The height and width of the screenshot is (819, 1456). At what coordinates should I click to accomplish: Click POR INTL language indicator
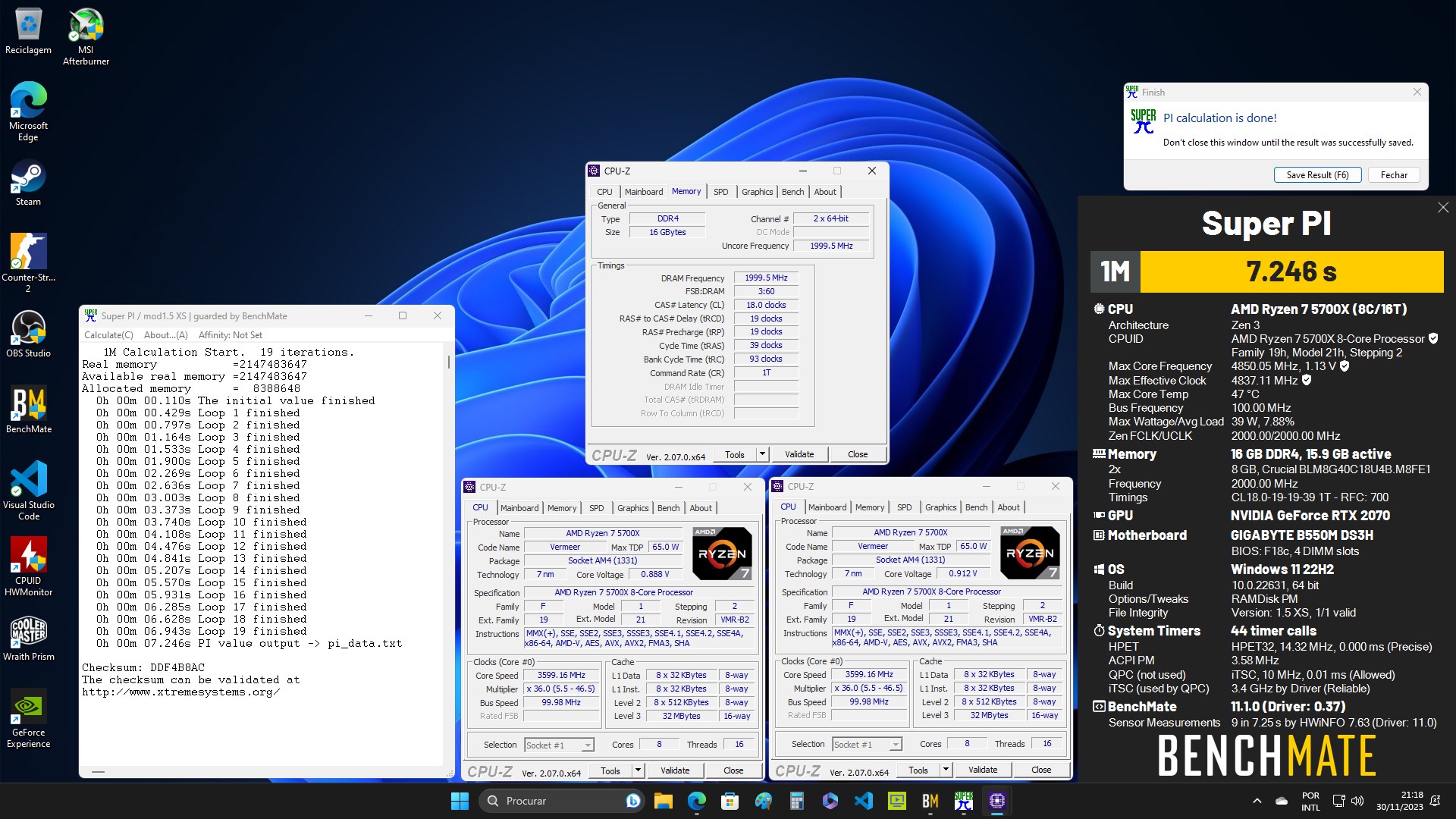point(1310,801)
